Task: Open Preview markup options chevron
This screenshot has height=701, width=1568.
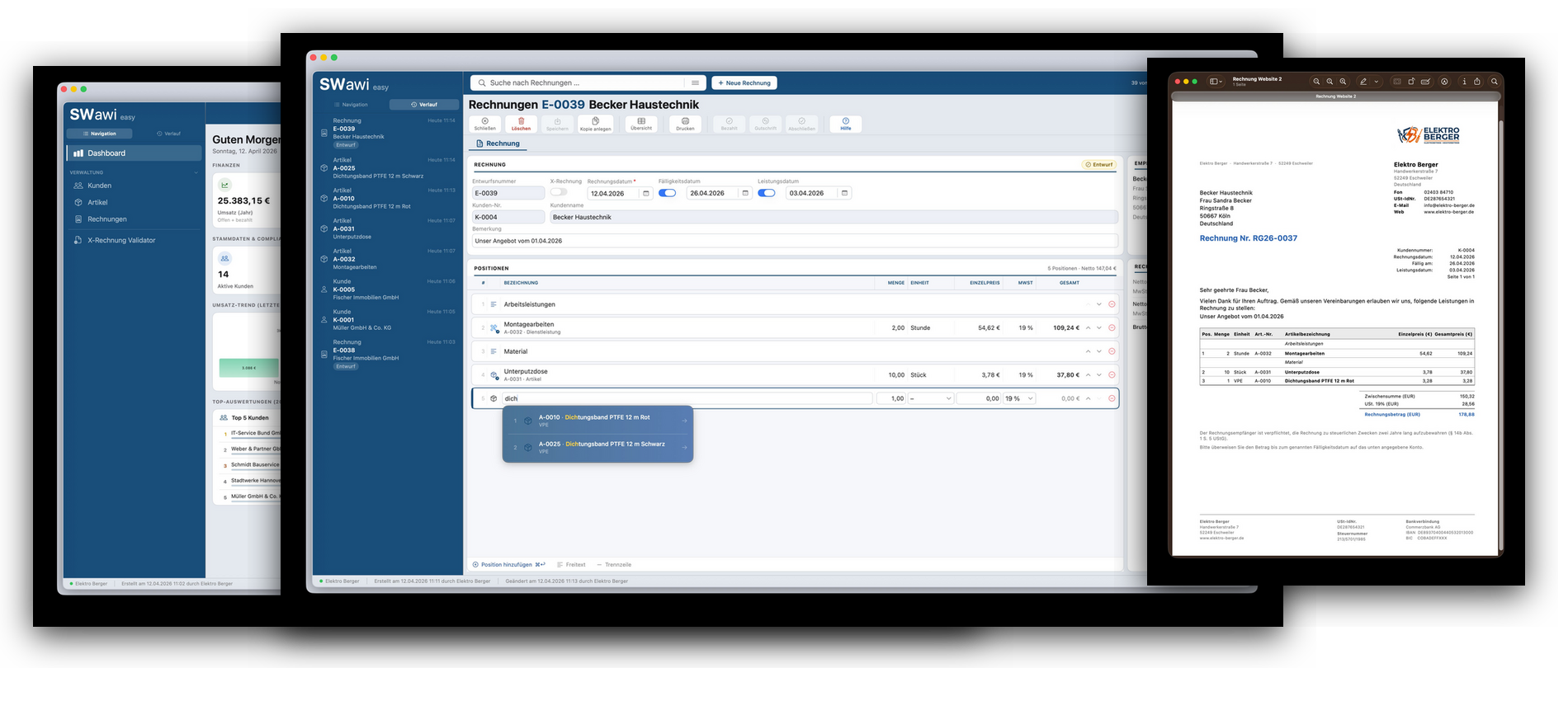Action: point(1376,82)
